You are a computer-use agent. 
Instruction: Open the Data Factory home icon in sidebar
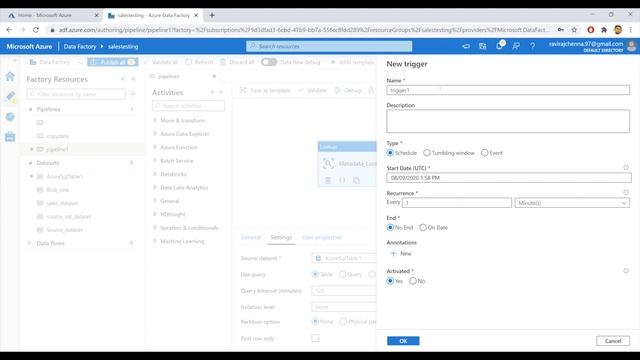(x=10, y=76)
